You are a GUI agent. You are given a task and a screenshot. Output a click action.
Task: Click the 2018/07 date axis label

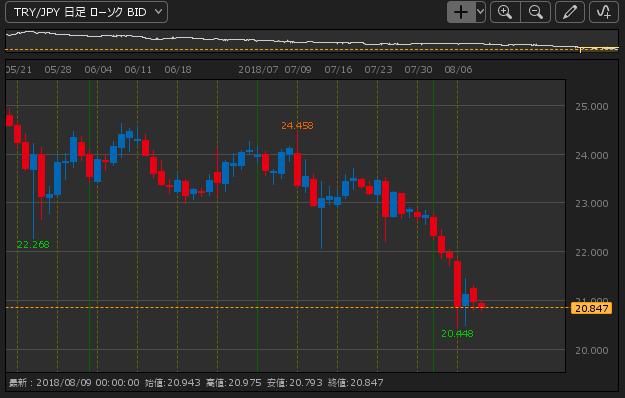(x=258, y=70)
